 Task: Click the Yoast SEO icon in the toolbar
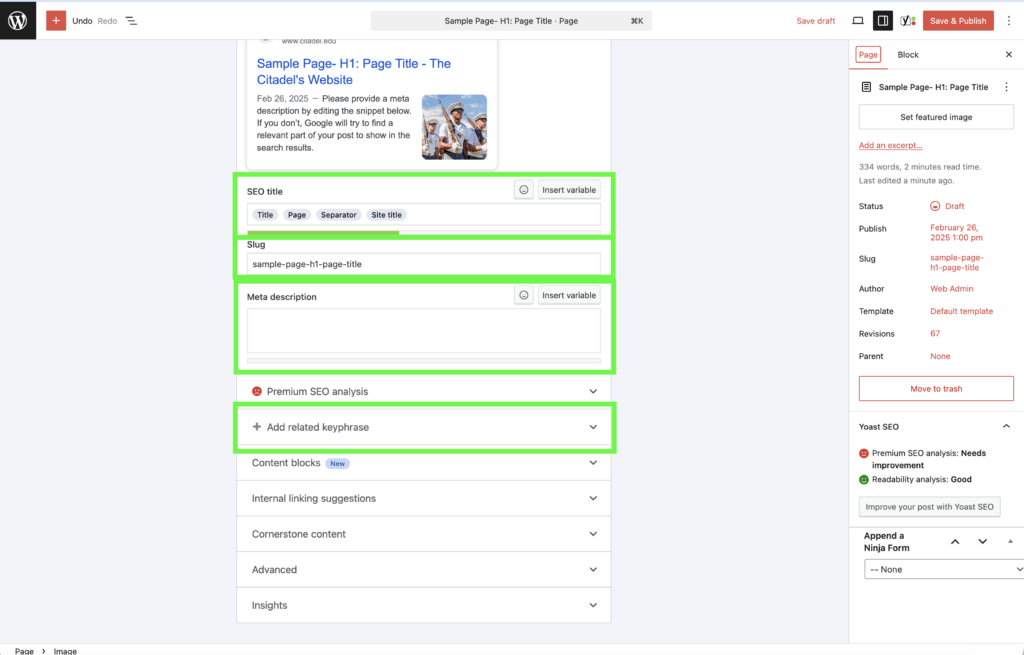point(908,20)
